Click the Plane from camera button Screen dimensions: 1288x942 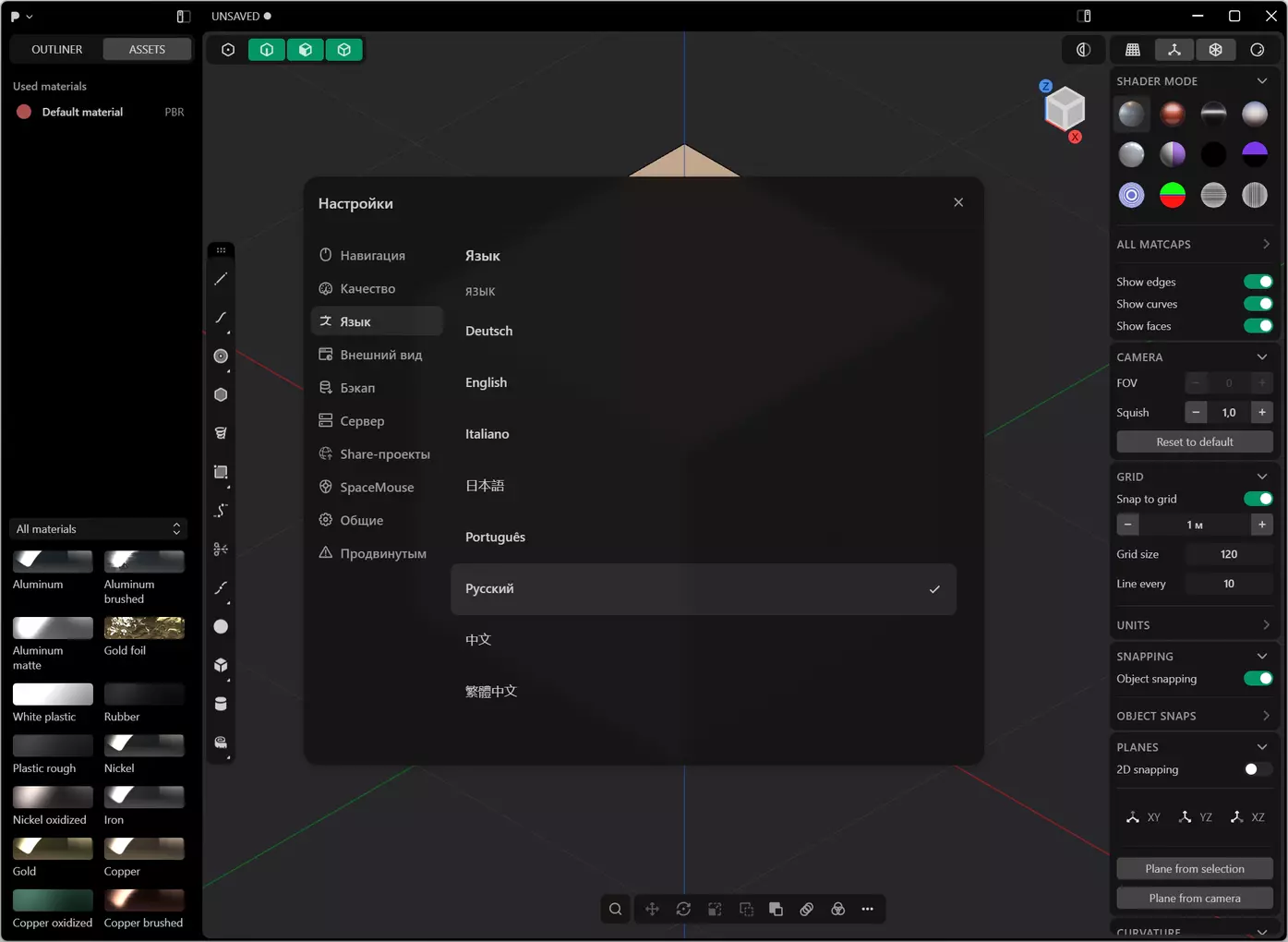pyautogui.click(x=1195, y=899)
